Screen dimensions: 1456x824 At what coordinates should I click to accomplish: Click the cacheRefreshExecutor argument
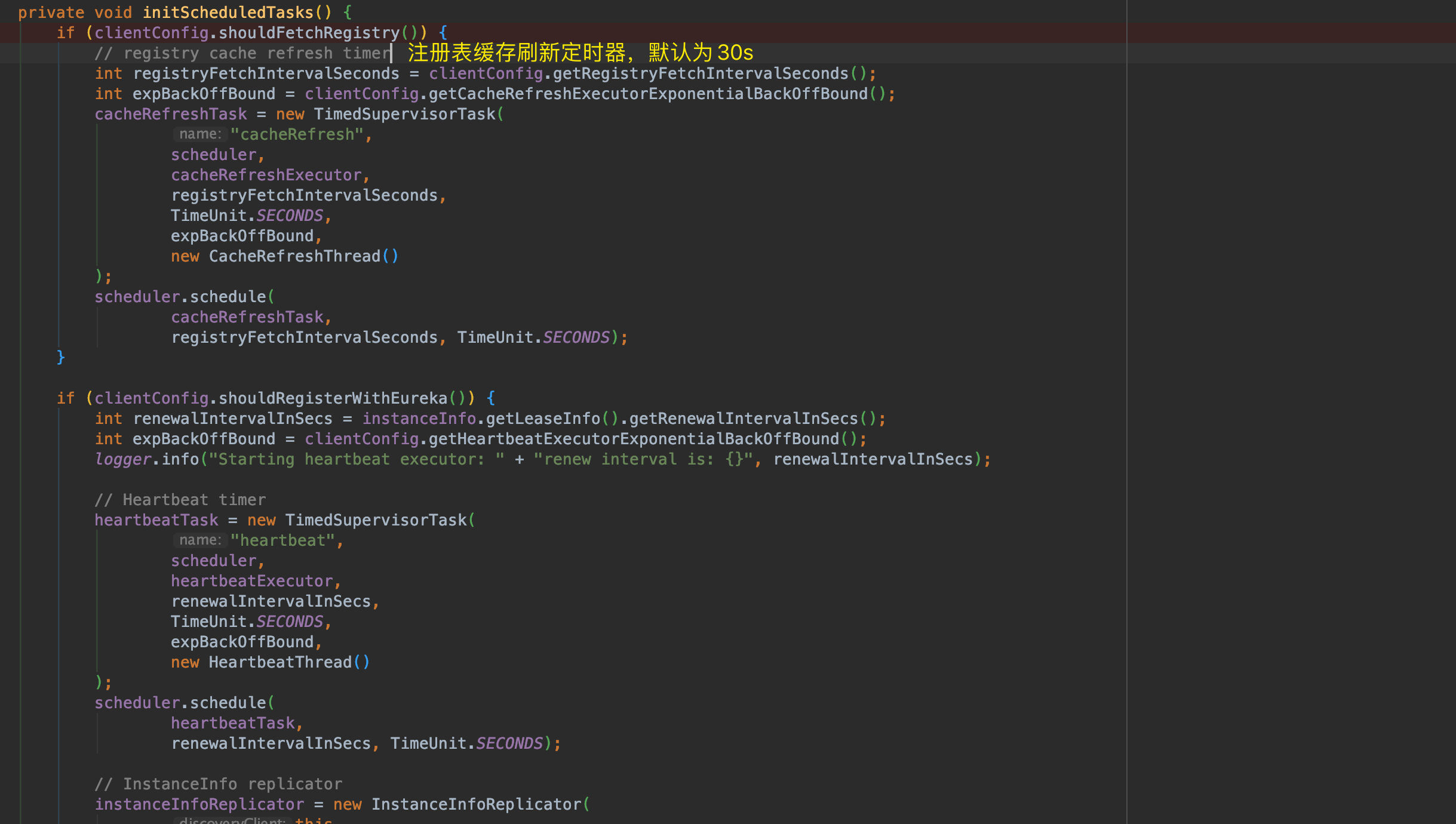(266, 175)
